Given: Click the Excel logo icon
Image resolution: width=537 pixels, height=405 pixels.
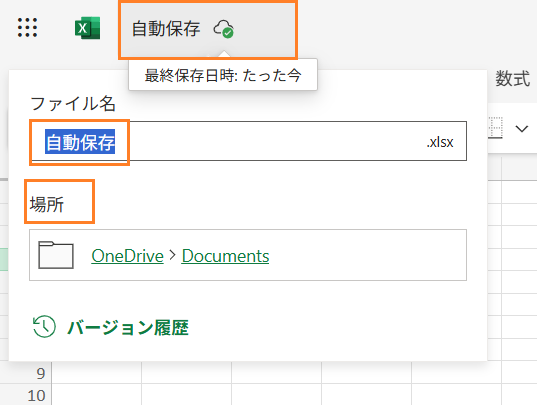Looking at the screenshot, I should [88, 28].
